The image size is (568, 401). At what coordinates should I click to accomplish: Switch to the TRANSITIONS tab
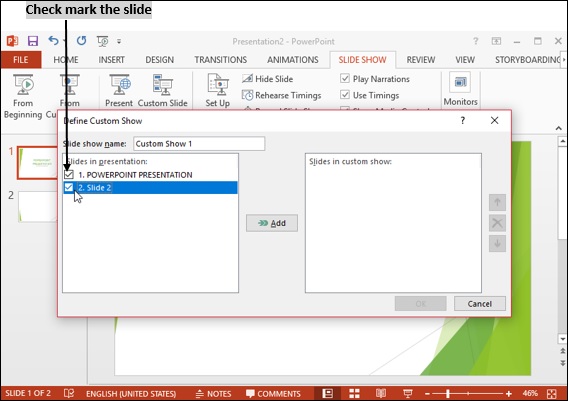pos(221,60)
